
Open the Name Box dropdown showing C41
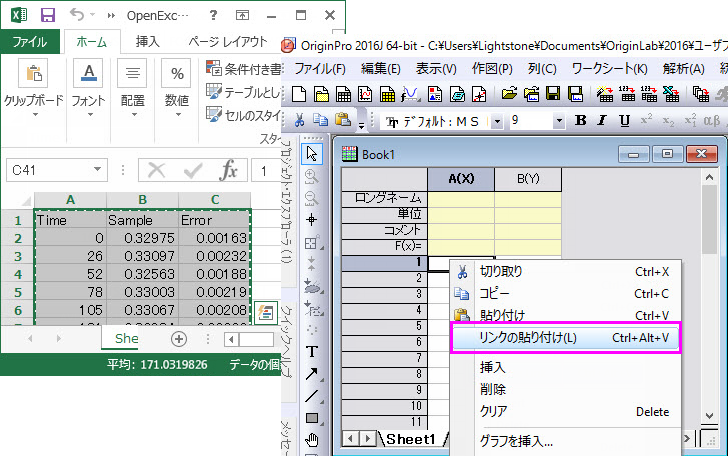(98, 169)
